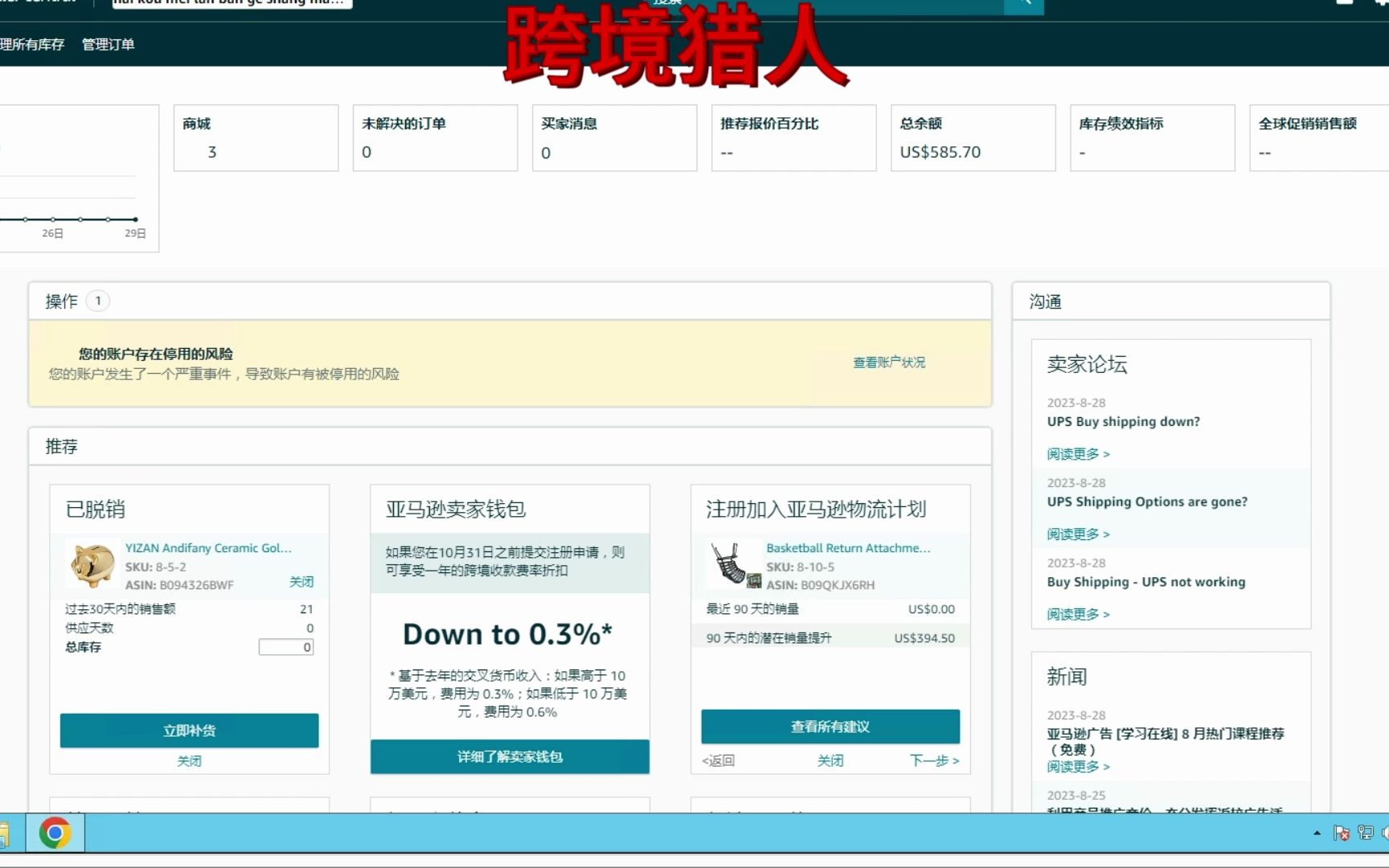Close the YIZAN product row
The height and width of the screenshot is (868, 1389).
click(x=301, y=582)
